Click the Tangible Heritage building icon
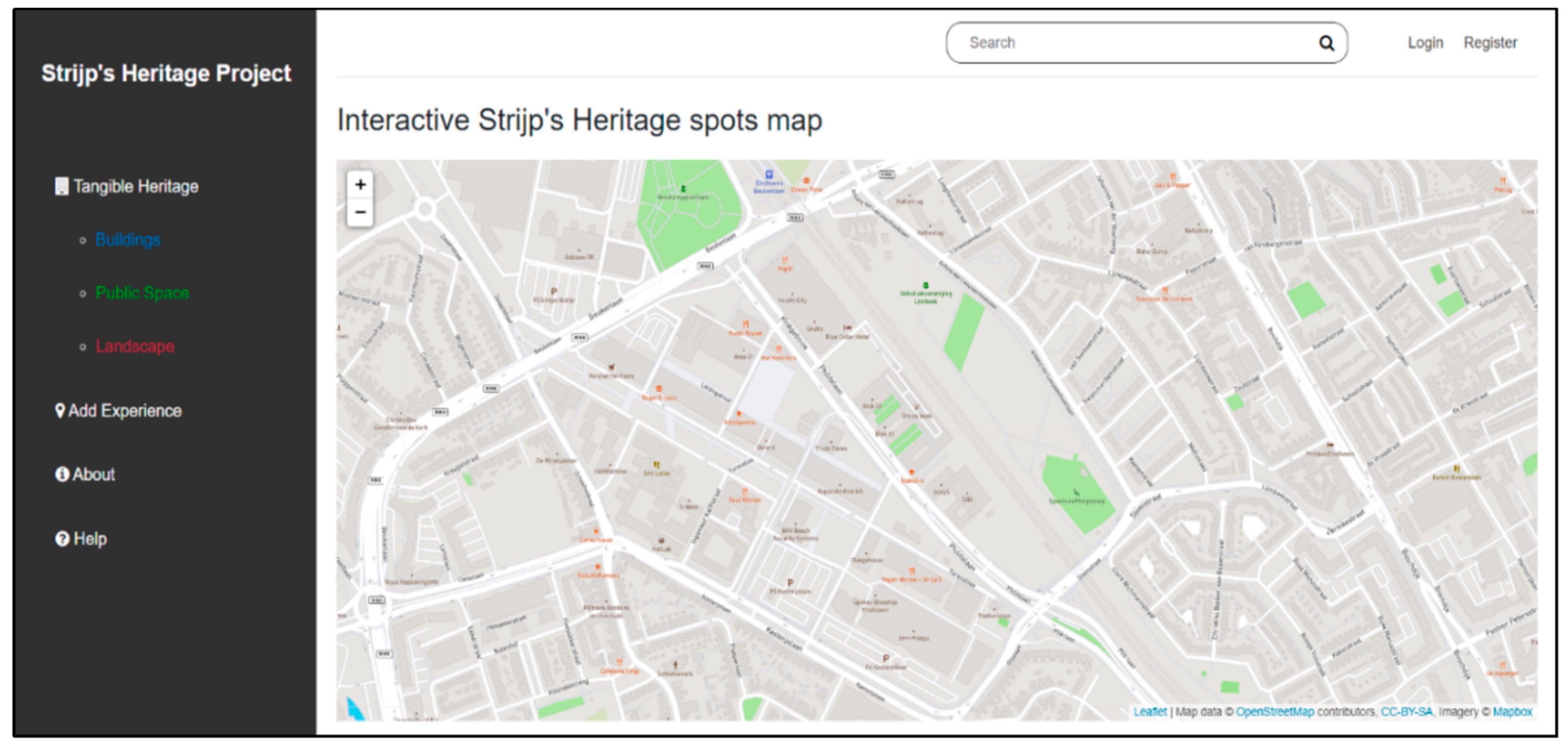1568x749 pixels. [x=61, y=186]
